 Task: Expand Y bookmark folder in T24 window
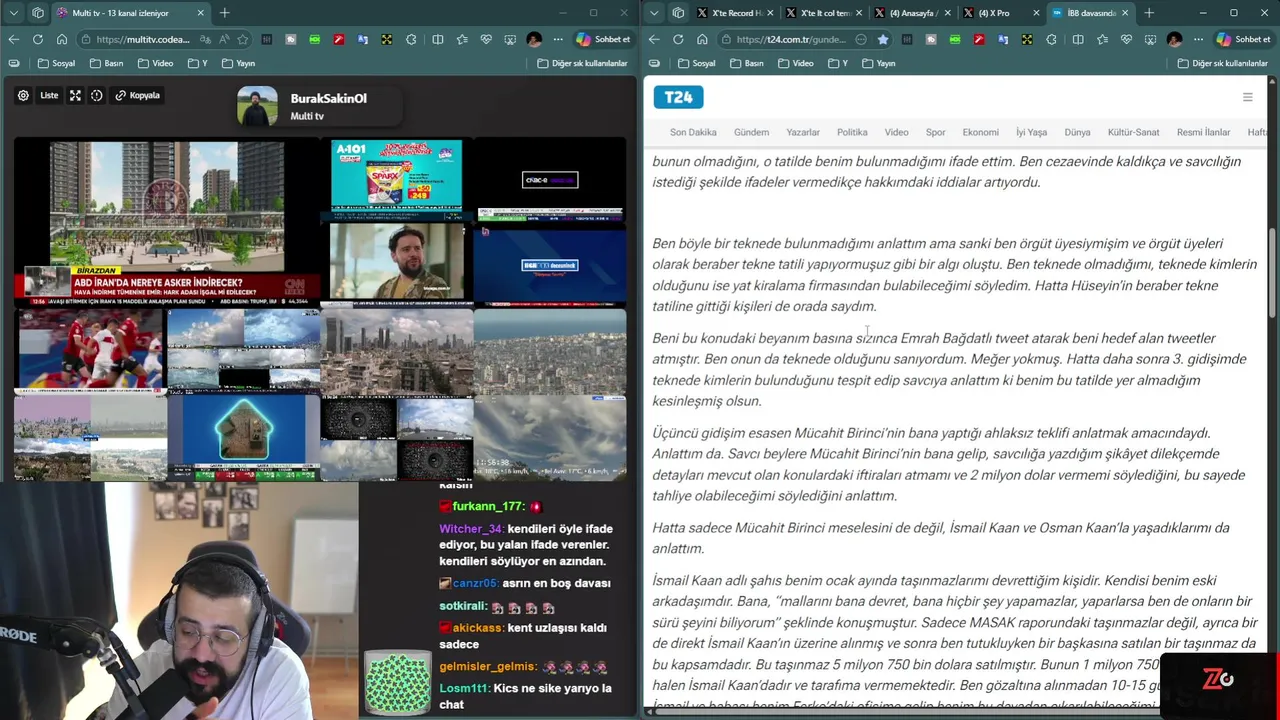838,63
